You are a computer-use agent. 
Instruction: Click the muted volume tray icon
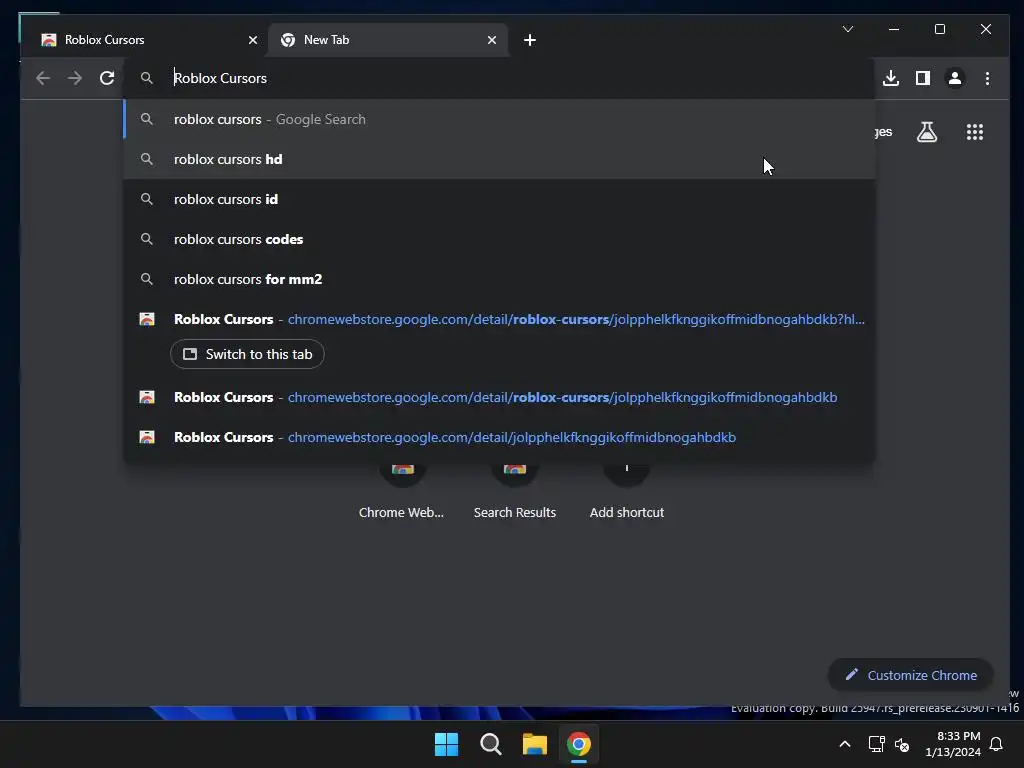point(902,744)
